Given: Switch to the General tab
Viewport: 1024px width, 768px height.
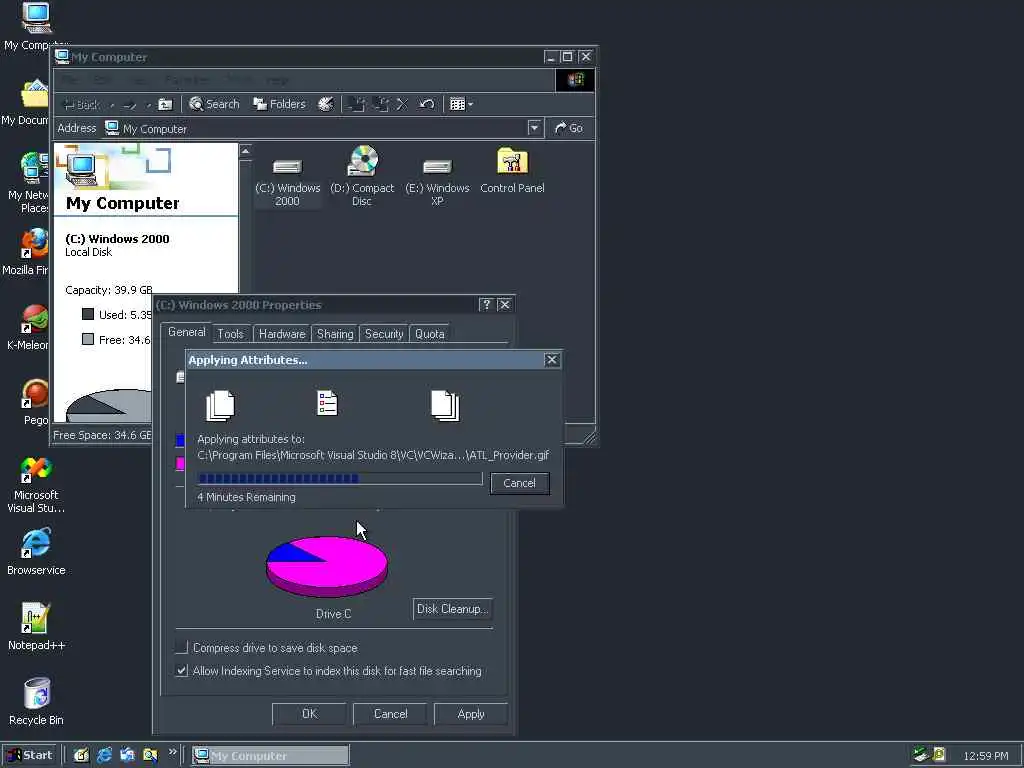Looking at the screenshot, I should pos(187,332).
